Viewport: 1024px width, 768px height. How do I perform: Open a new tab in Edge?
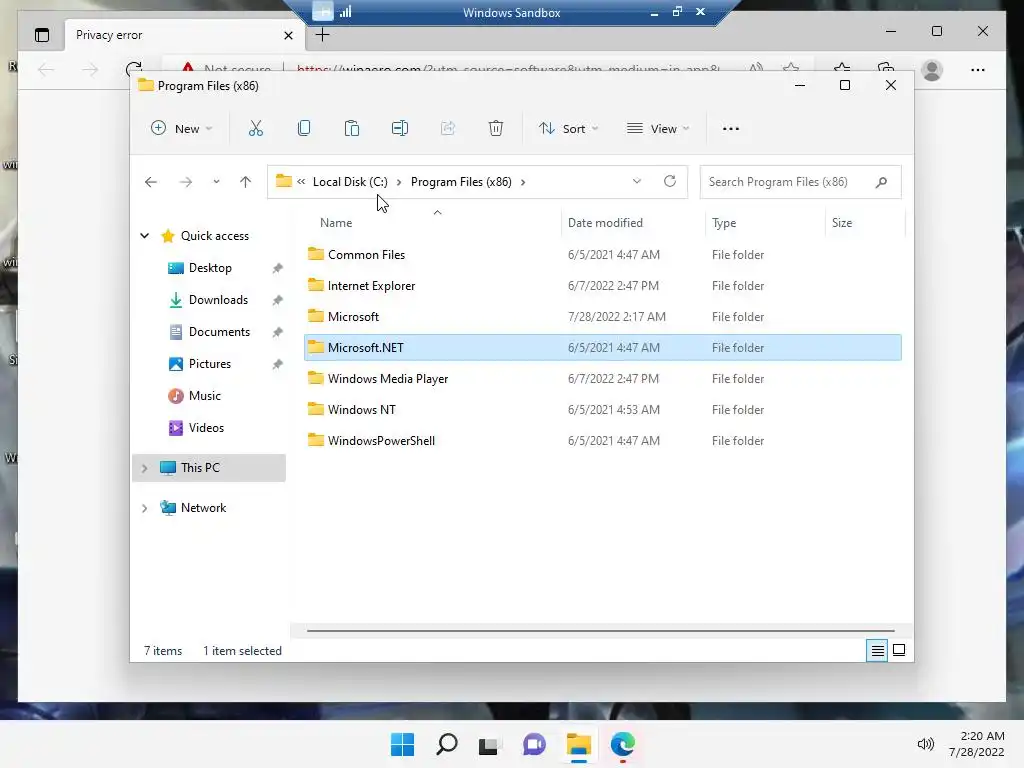point(322,35)
